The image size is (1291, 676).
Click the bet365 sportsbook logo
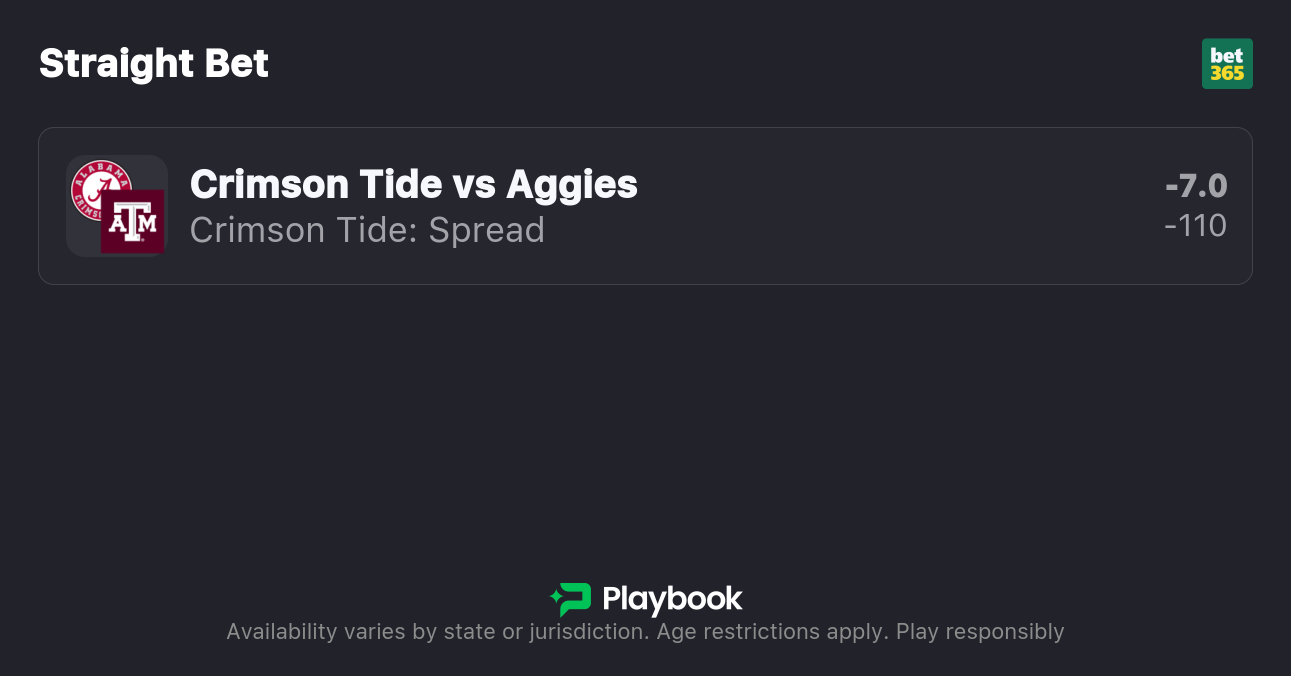(1226, 64)
